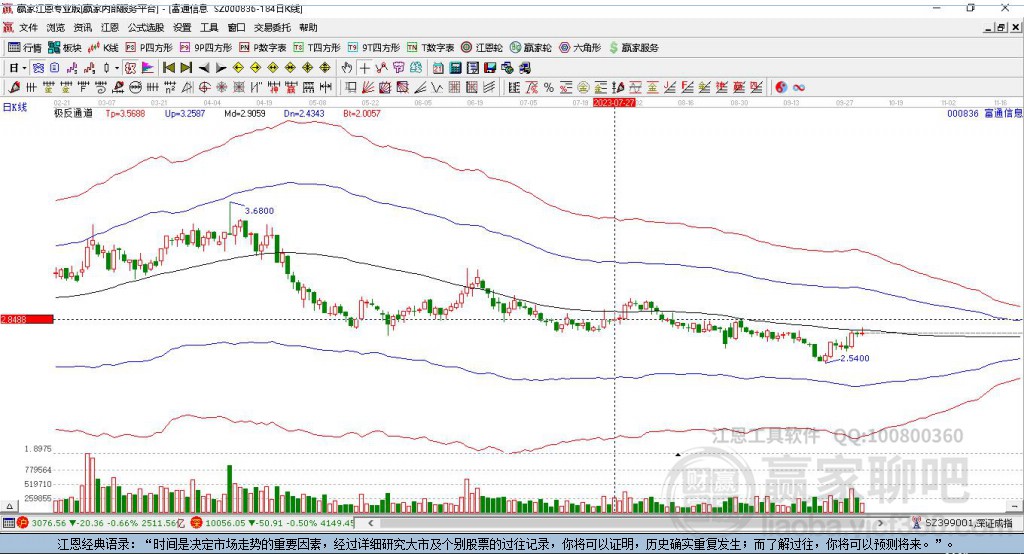Viewport: 1024px width, 554px height.
Task: Click the red floppy disk save icon
Action: pyautogui.click(x=490, y=68)
